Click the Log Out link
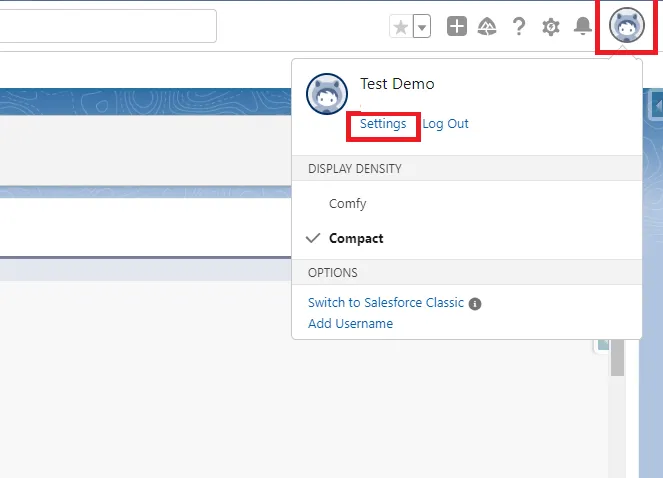Viewport: 663px width, 478px height. pyautogui.click(x=445, y=124)
